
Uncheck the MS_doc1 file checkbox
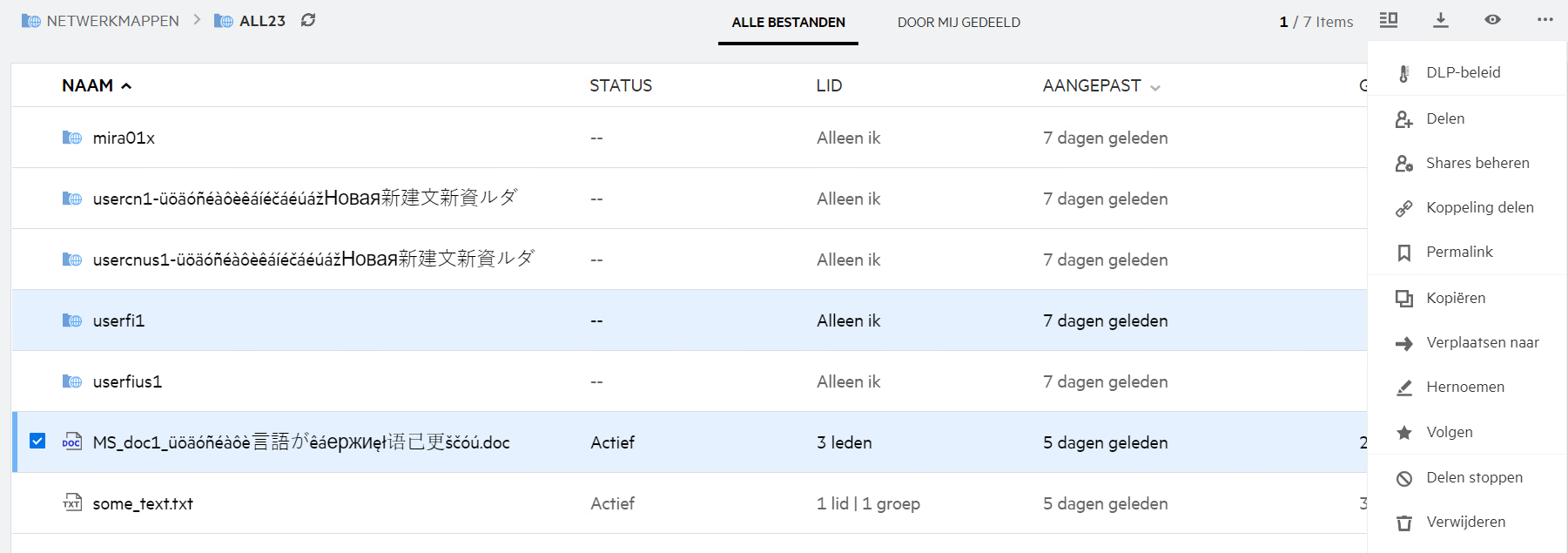(37, 441)
